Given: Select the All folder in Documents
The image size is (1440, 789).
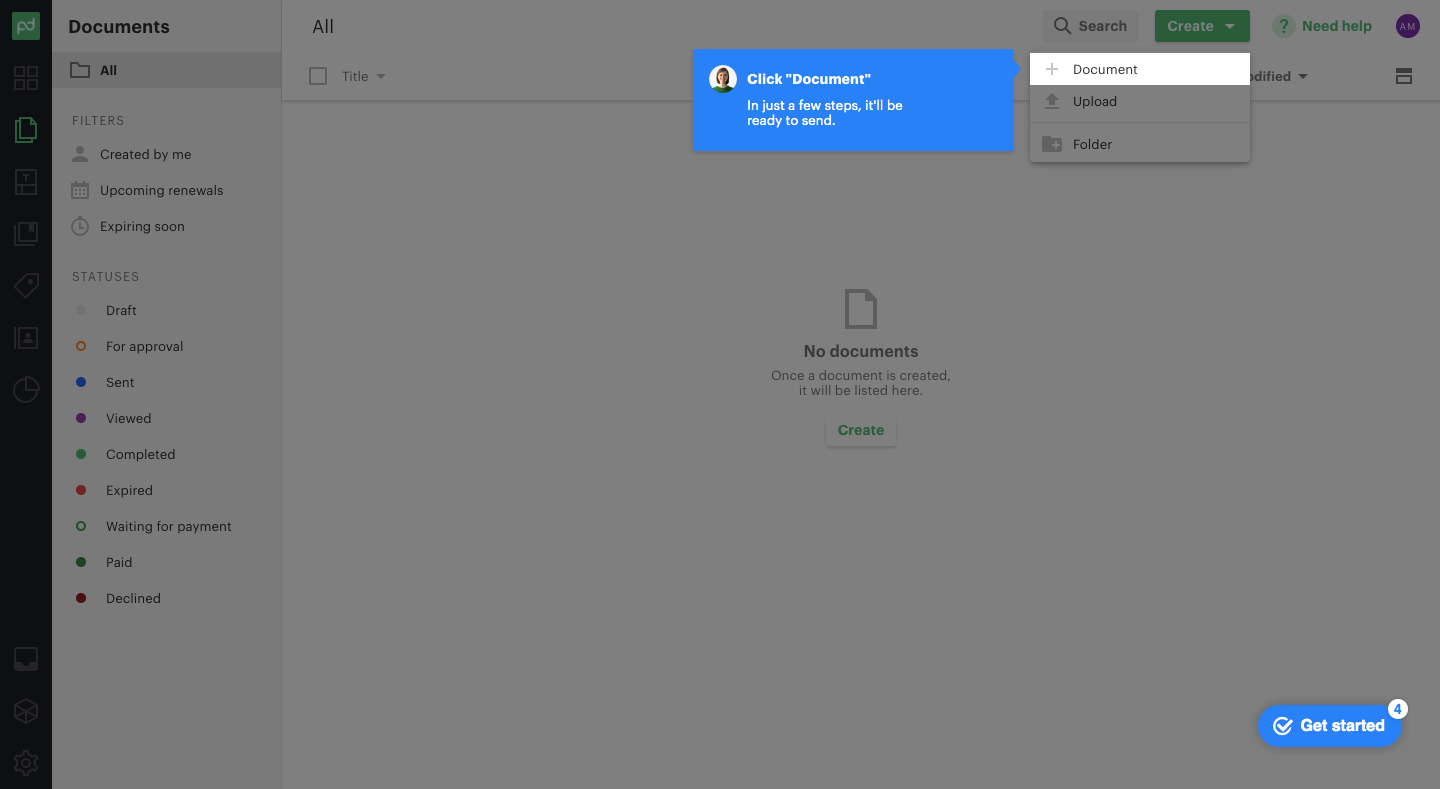Looking at the screenshot, I should point(167,70).
